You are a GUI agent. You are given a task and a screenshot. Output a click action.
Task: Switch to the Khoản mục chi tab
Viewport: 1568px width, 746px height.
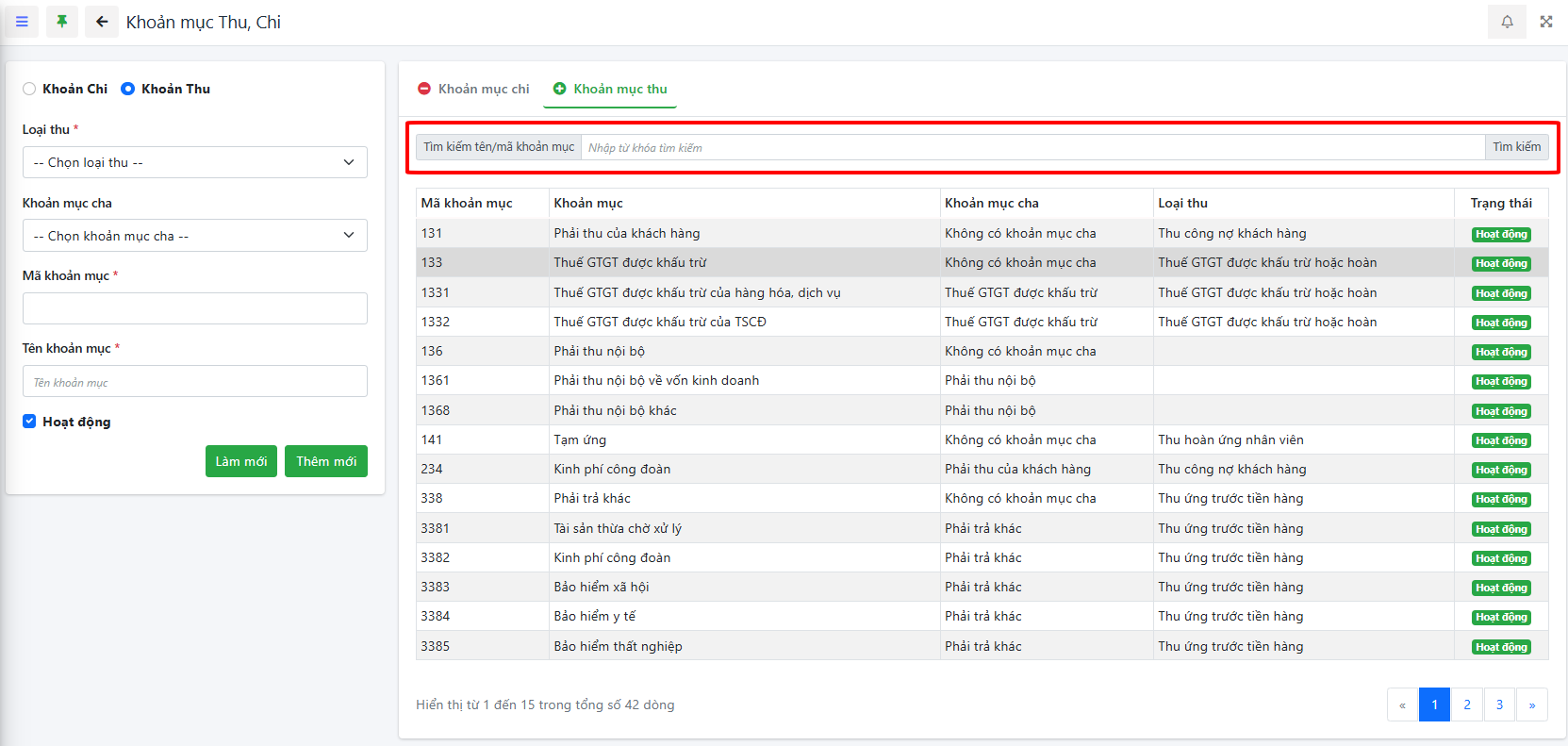474,89
